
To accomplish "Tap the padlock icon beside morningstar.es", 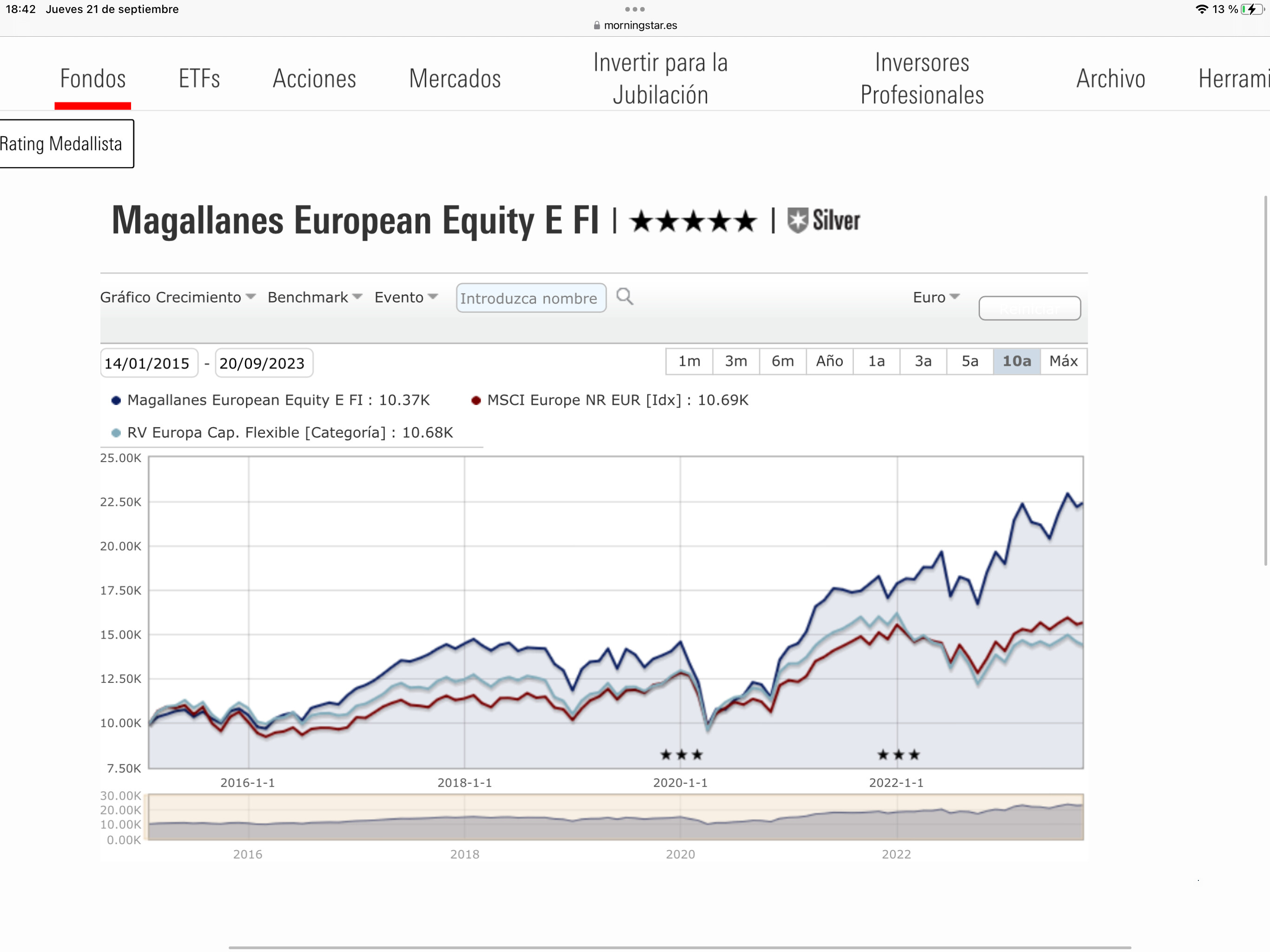I will (x=596, y=25).
